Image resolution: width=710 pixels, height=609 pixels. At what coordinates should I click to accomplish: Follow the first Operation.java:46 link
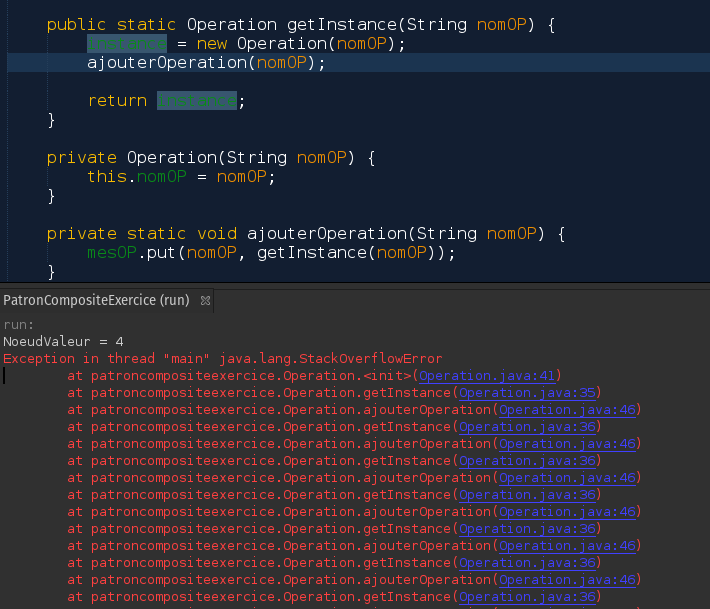pos(567,410)
